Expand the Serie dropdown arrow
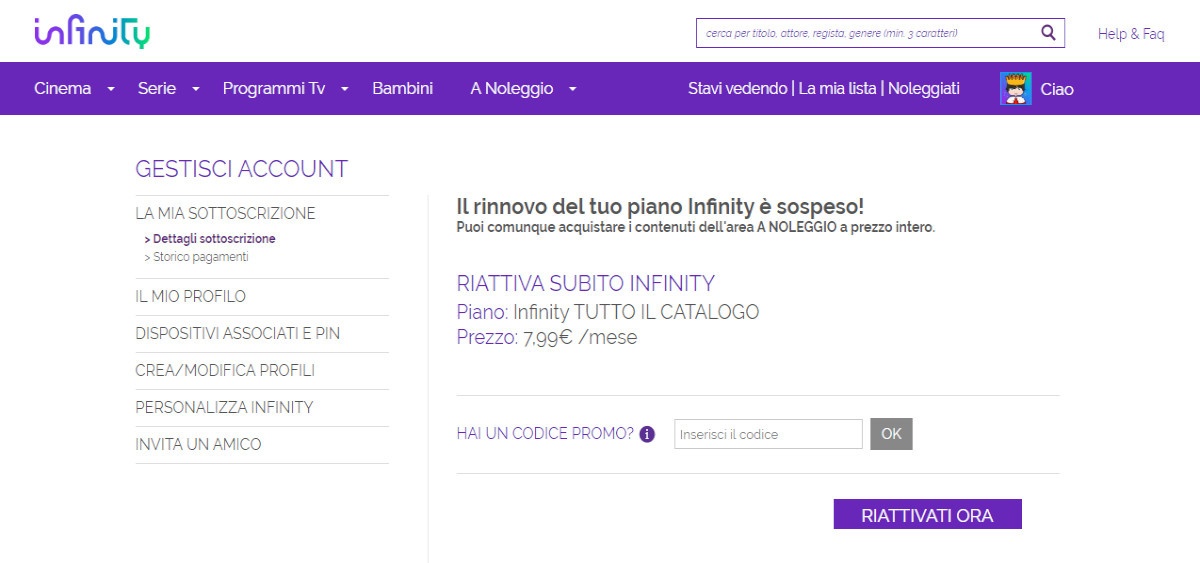 196,89
